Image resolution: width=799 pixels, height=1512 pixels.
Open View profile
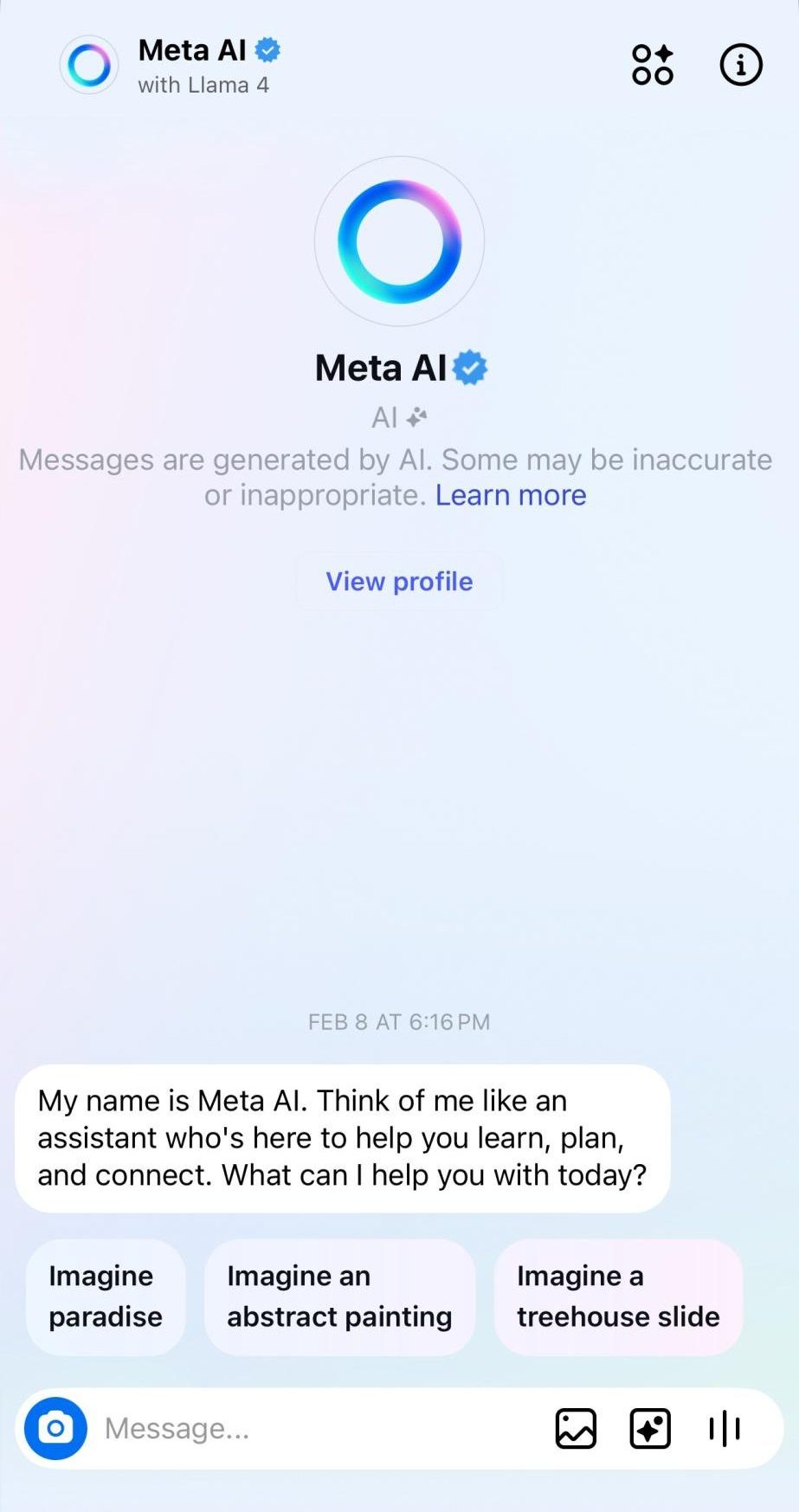[x=399, y=582]
